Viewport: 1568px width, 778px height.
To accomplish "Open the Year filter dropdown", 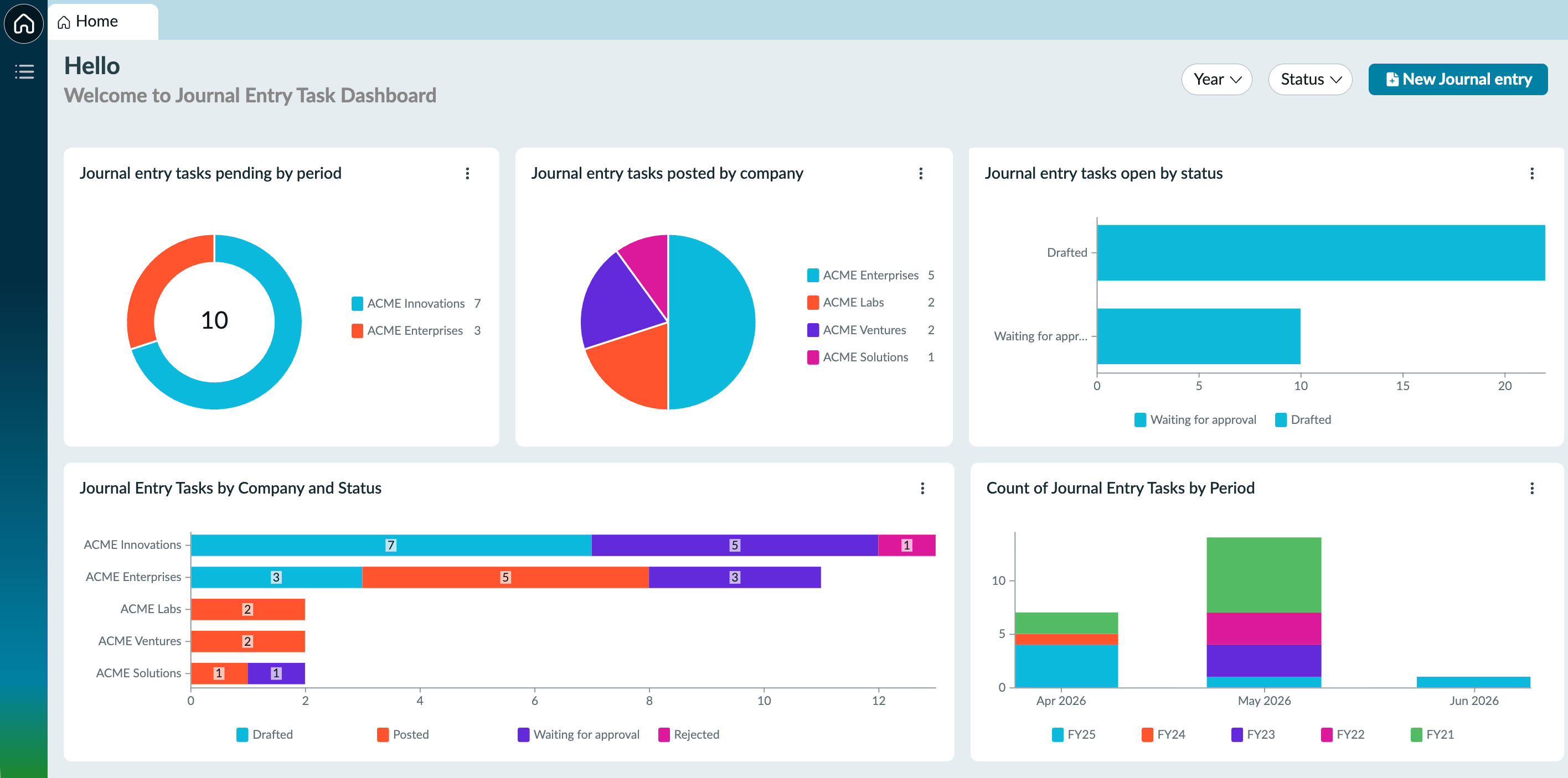I will pos(1216,79).
